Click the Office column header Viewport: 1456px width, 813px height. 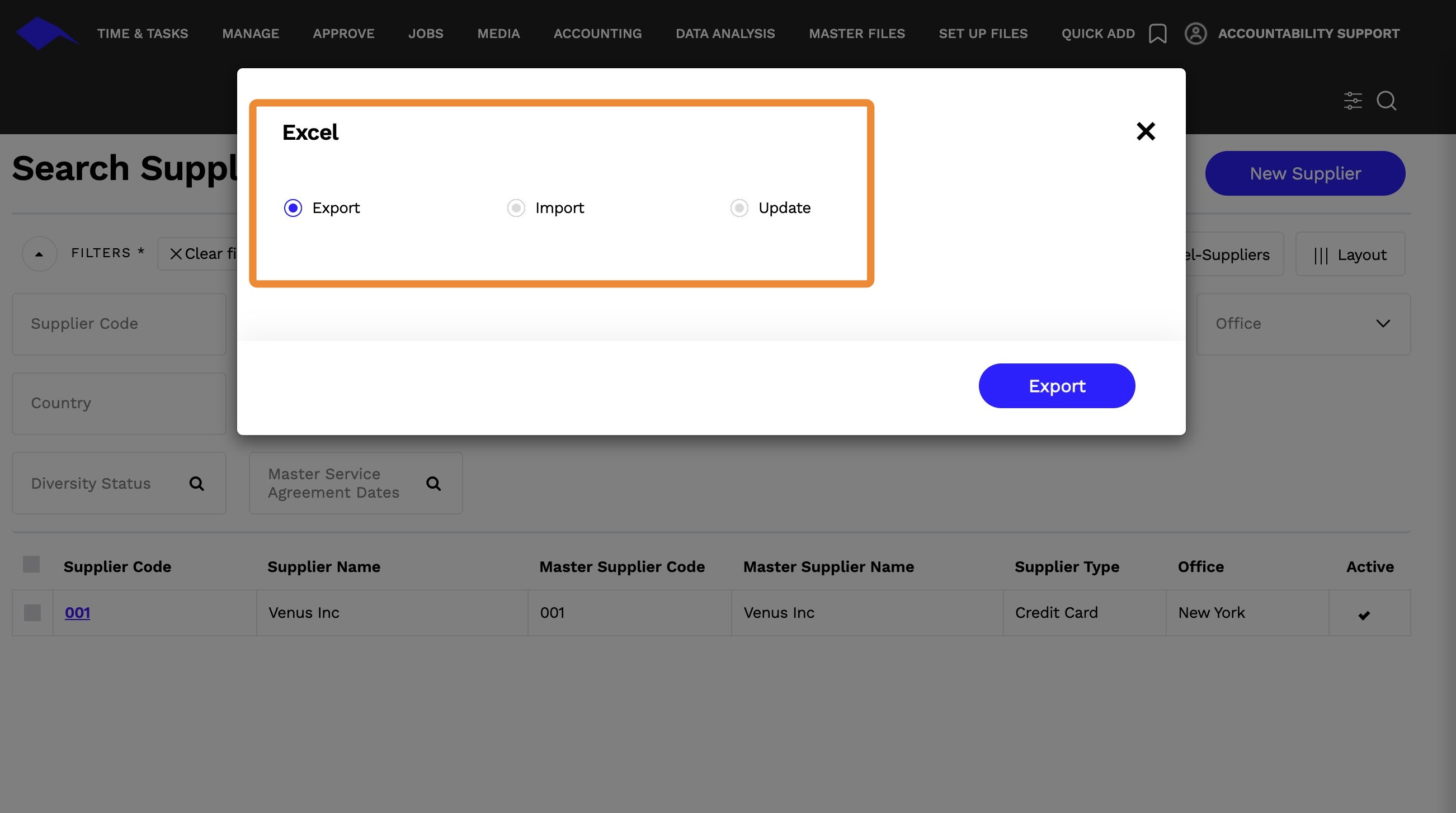(1200, 566)
